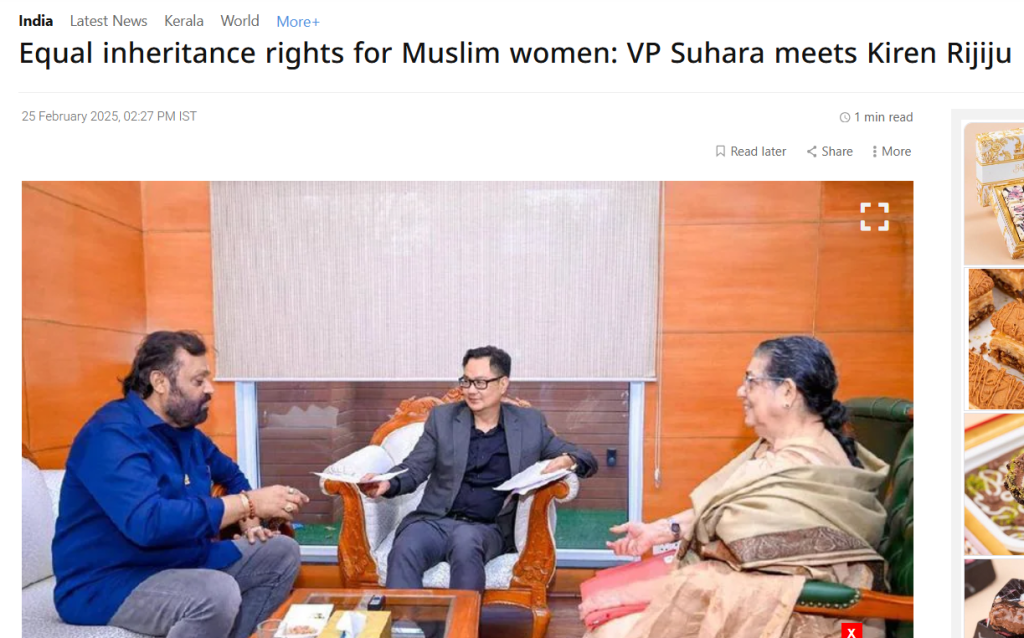Viewport: 1024px width, 638px height.
Task: Click the bookmark Read later icon
Action: [720, 152]
